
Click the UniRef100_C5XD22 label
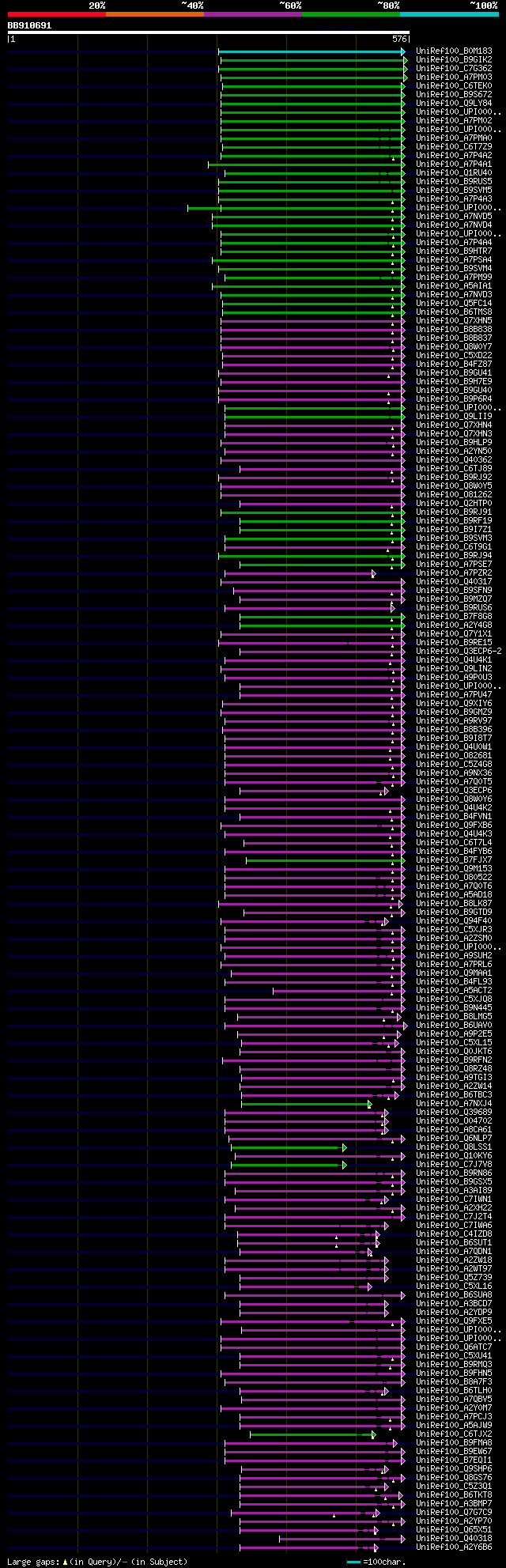click(x=454, y=356)
